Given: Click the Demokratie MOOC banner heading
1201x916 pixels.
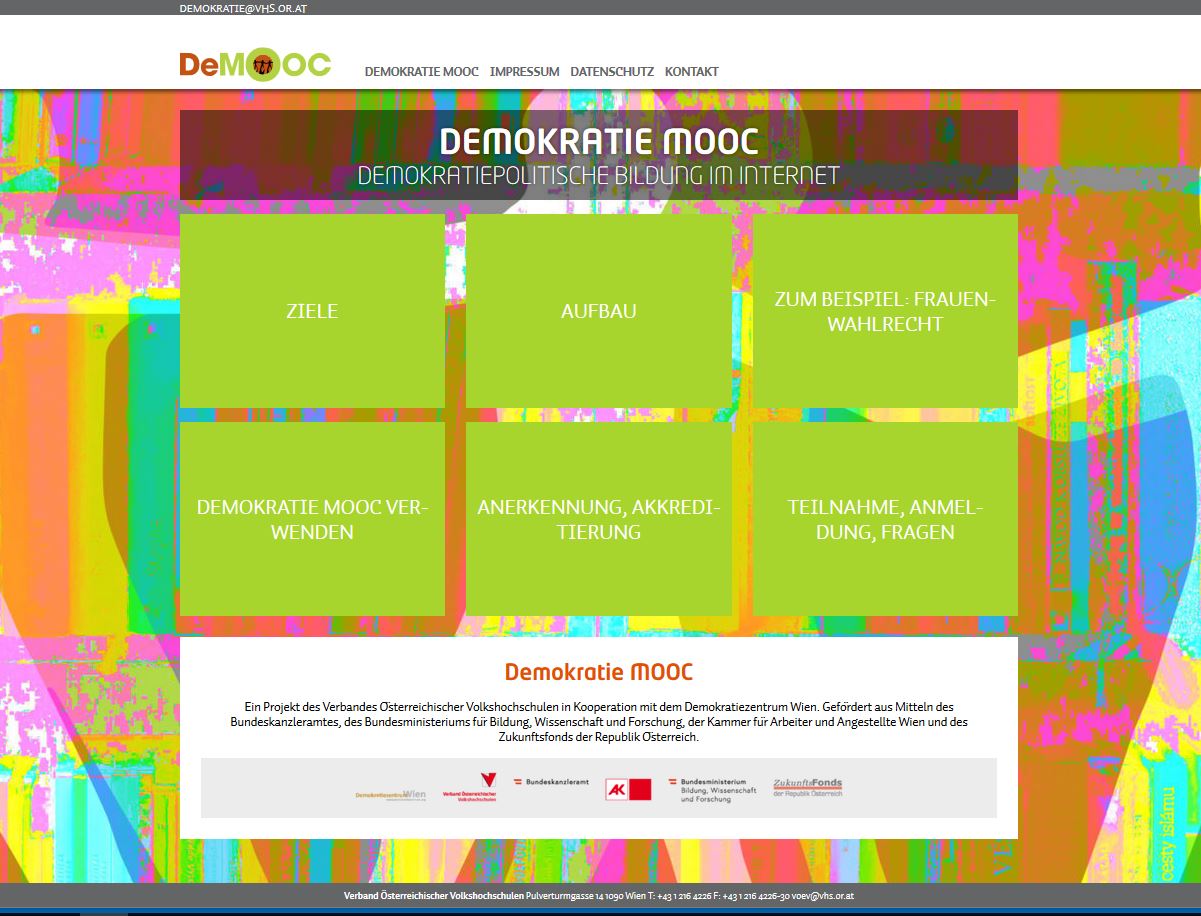Looking at the screenshot, I should pos(598,141).
